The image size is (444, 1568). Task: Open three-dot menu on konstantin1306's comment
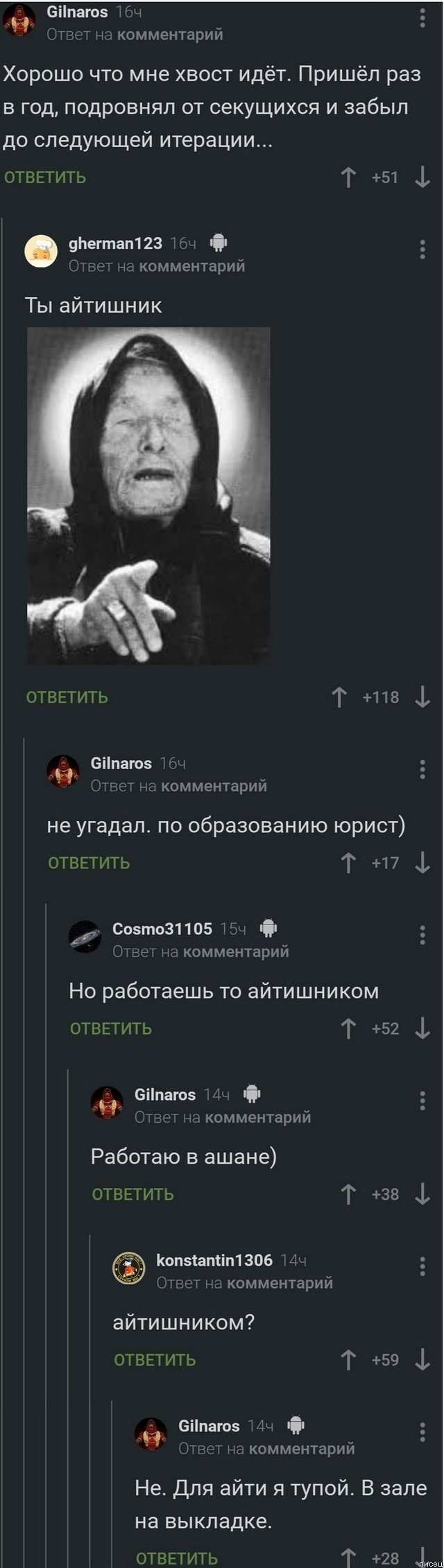point(422,1266)
